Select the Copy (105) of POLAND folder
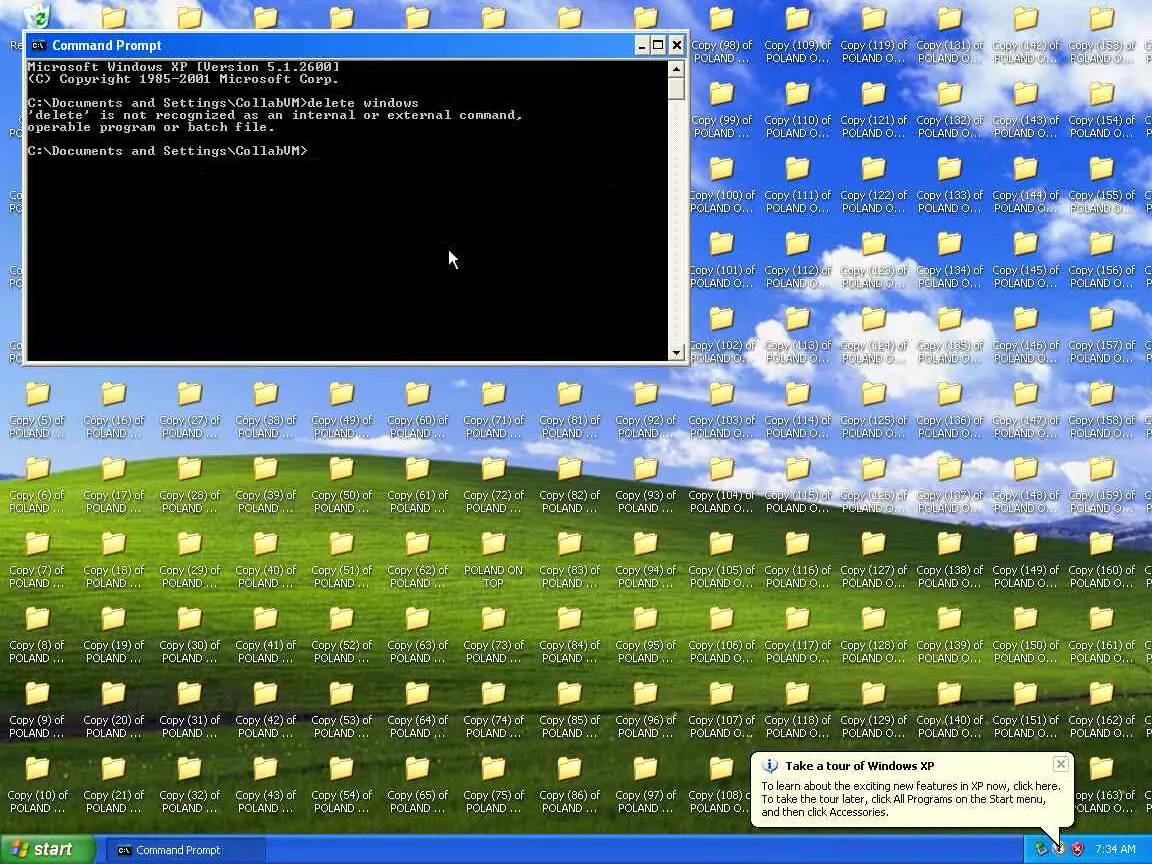Viewport: 1152px width, 864px height. (x=721, y=559)
